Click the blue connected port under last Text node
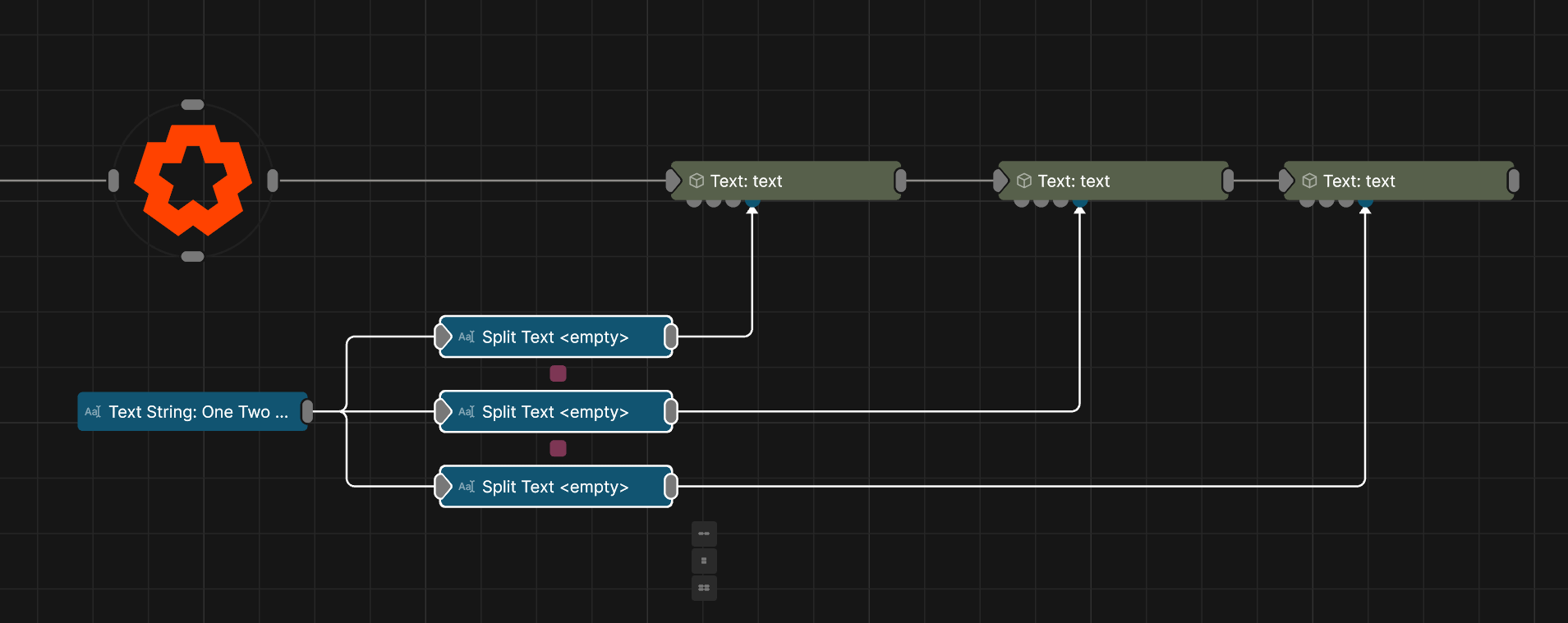The height and width of the screenshot is (623, 1568). click(1364, 202)
